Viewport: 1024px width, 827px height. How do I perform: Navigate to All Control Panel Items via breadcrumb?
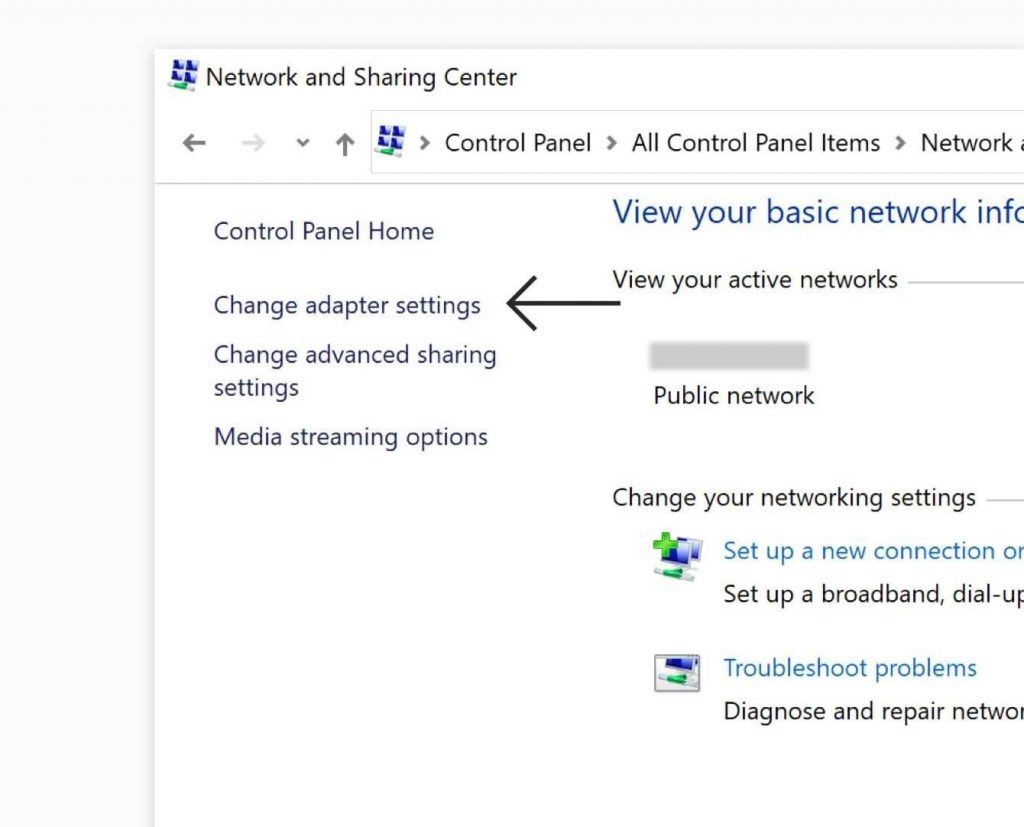[x=755, y=143]
